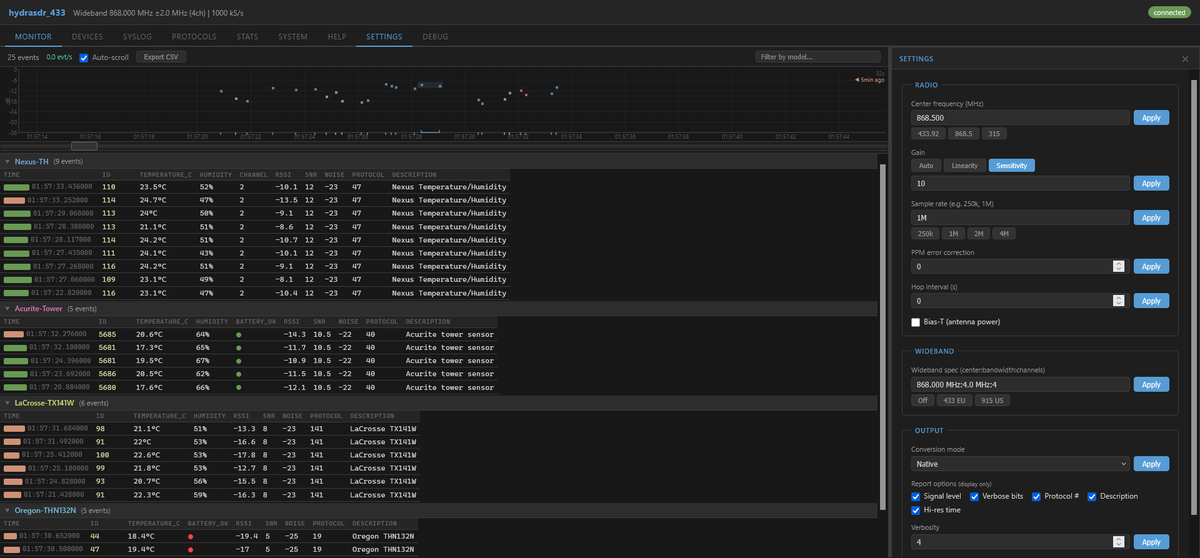Turn wideband Off preset
Image resolution: width=1200 pixels, height=558 pixels.
pyautogui.click(x=922, y=400)
